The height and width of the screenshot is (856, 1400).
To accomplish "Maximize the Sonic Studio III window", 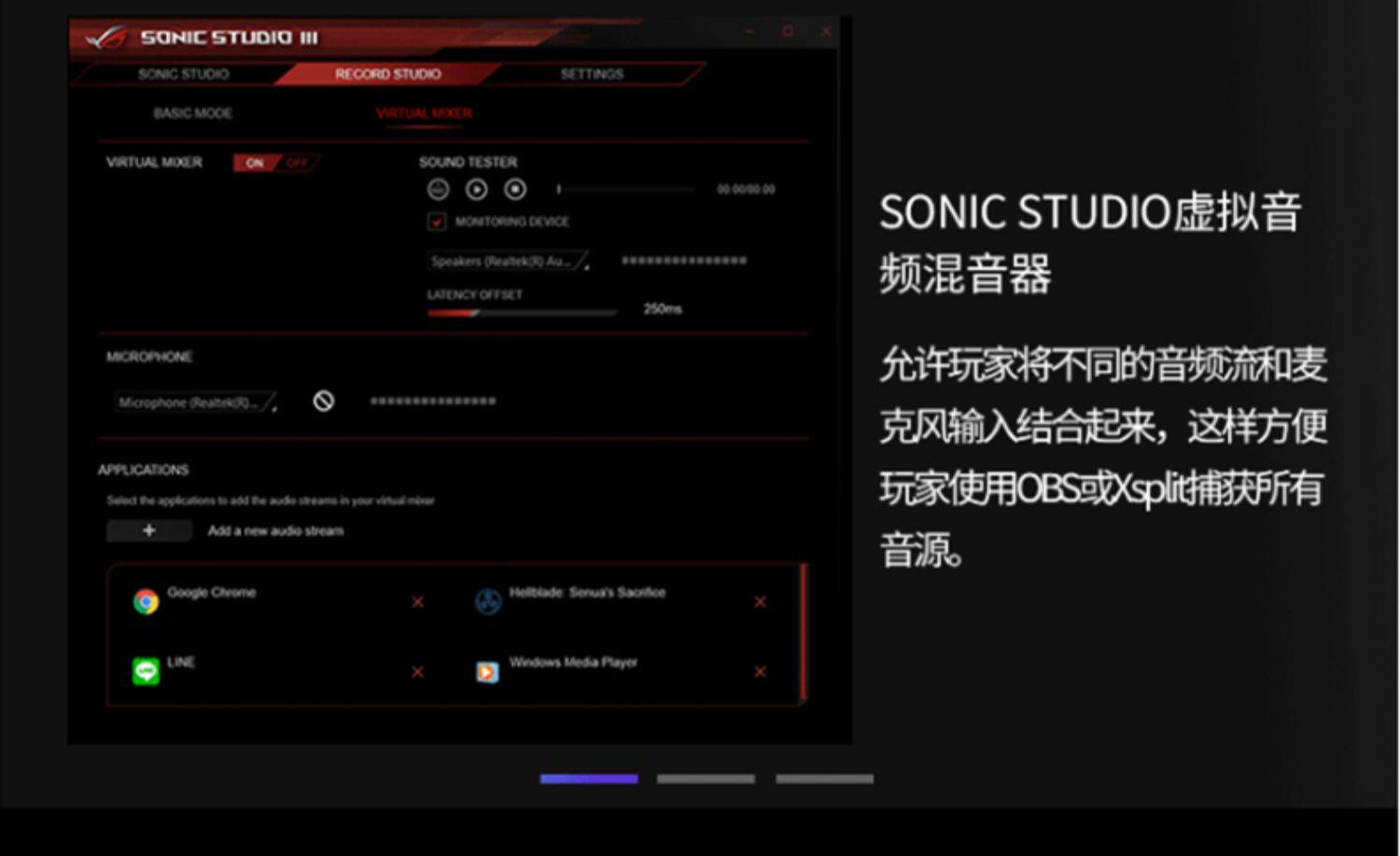I will tap(788, 31).
